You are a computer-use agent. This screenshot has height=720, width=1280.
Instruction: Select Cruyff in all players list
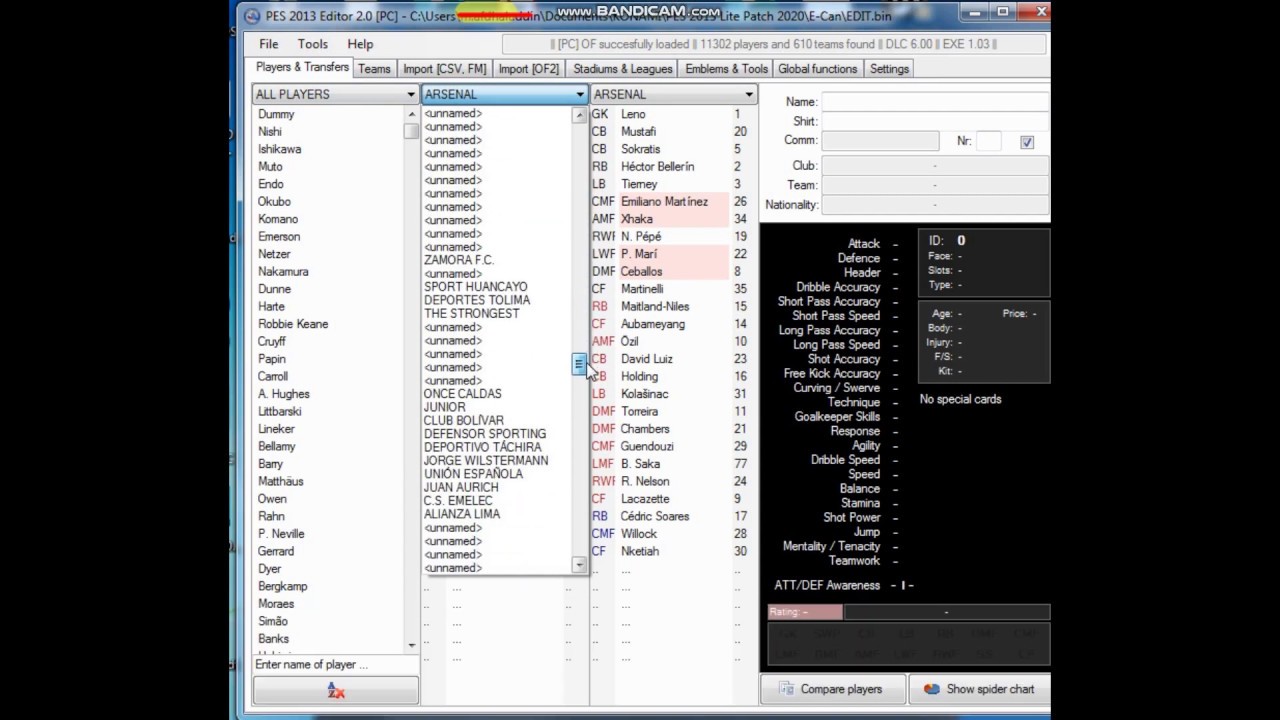coord(272,342)
